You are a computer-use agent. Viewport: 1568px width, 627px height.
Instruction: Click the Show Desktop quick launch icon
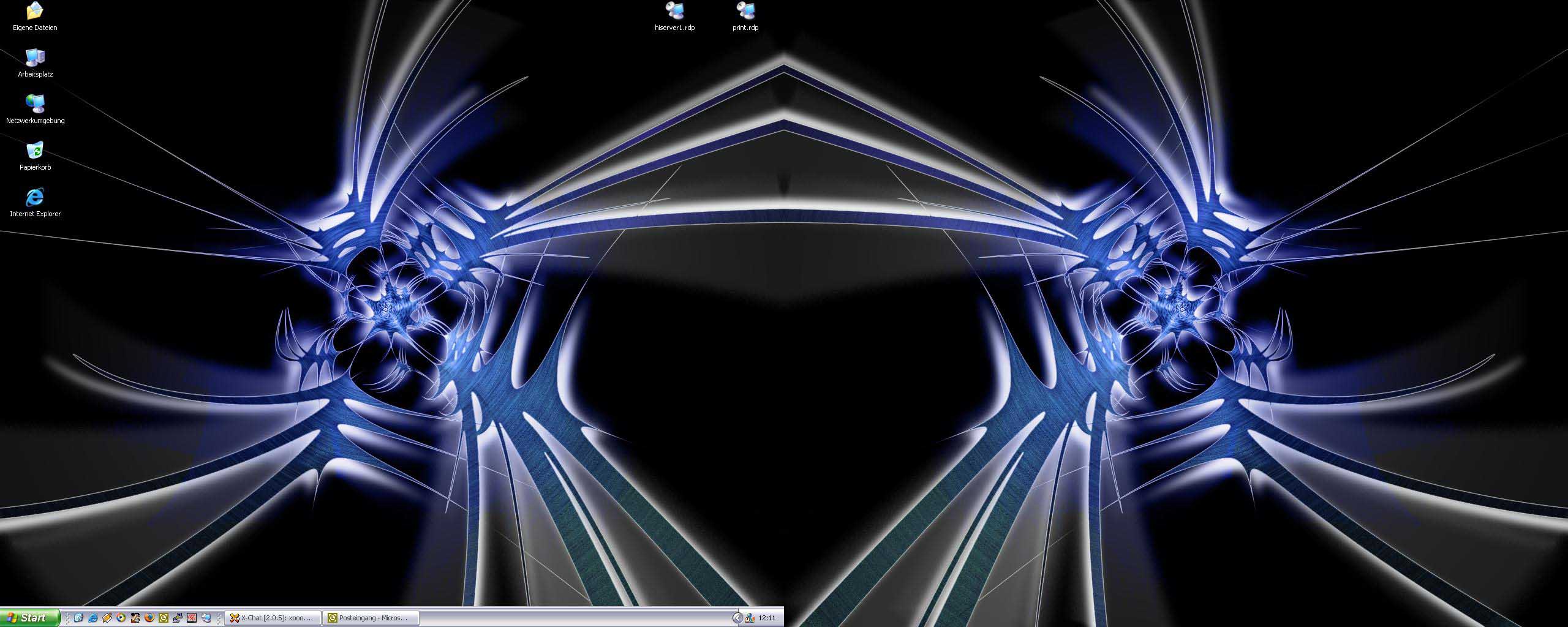pyautogui.click(x=79, y=618)
